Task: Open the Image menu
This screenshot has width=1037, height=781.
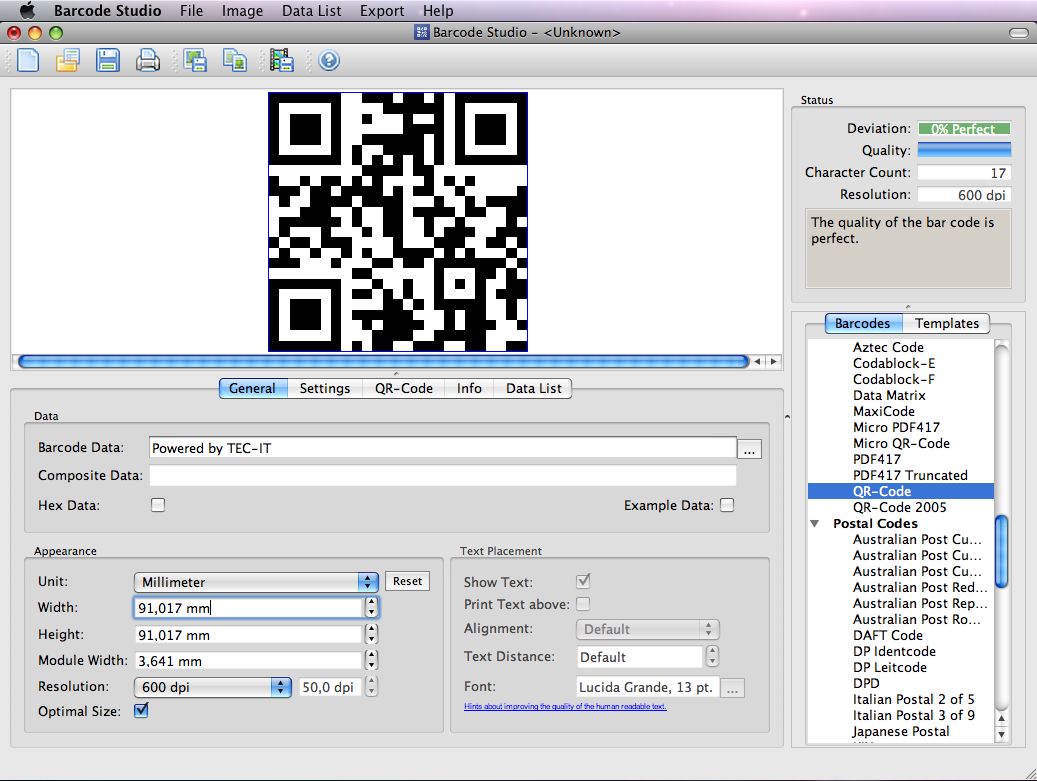Action: point(242,11)
